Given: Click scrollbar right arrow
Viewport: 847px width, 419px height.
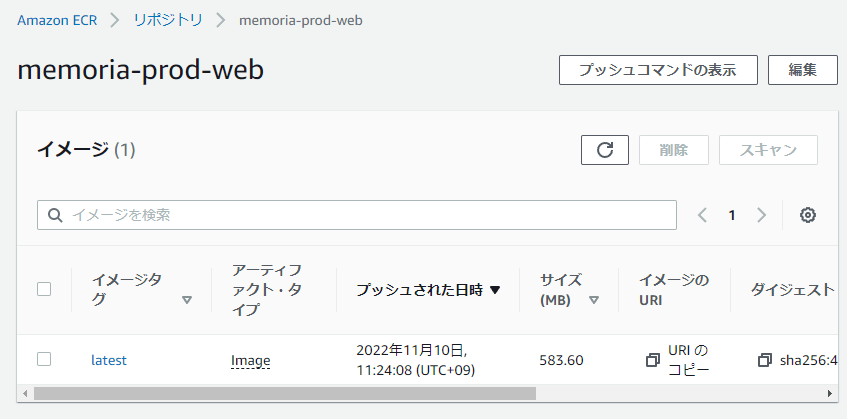Looking at the screenshot, I should [830, 394].
